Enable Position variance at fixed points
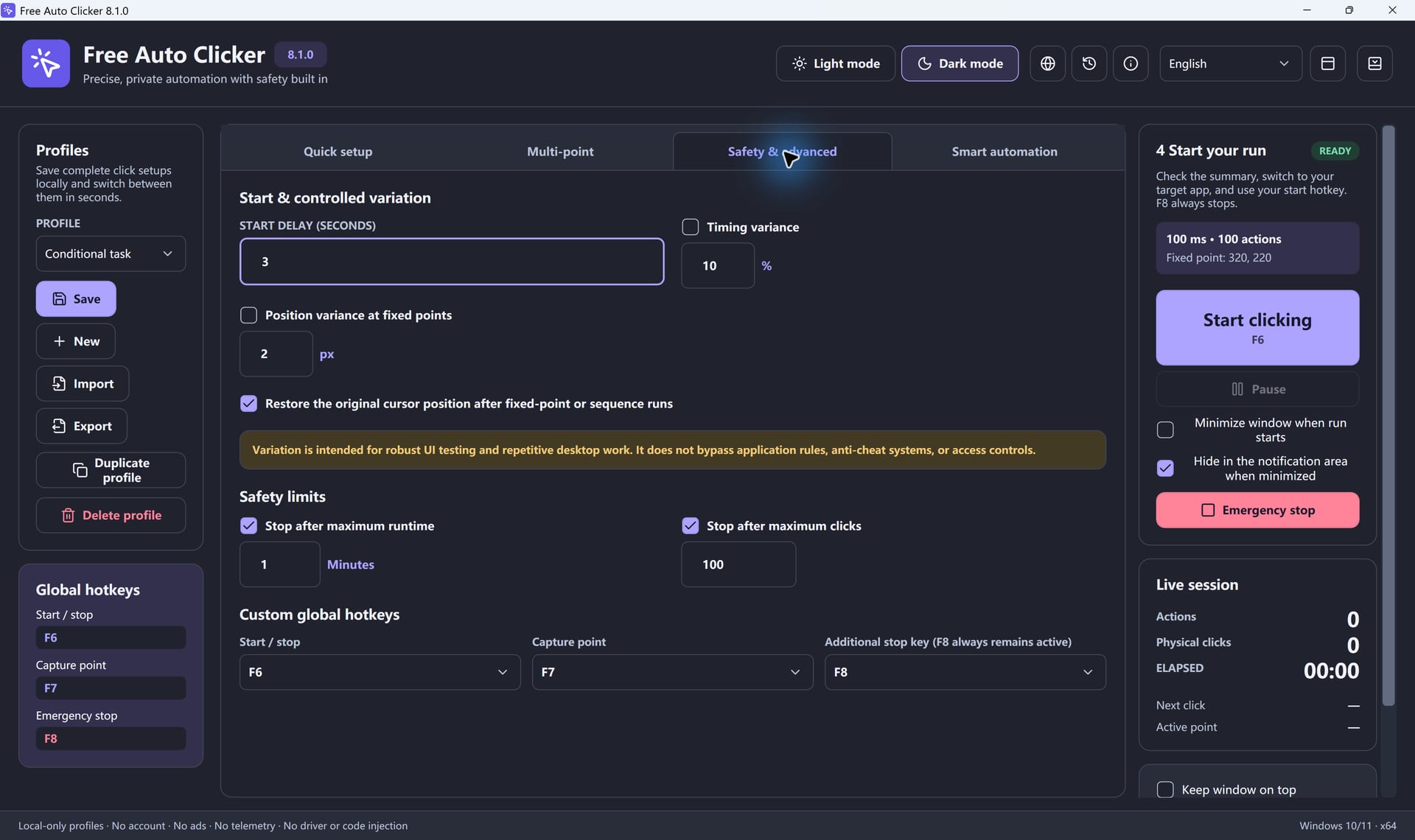 pos(248,315)
